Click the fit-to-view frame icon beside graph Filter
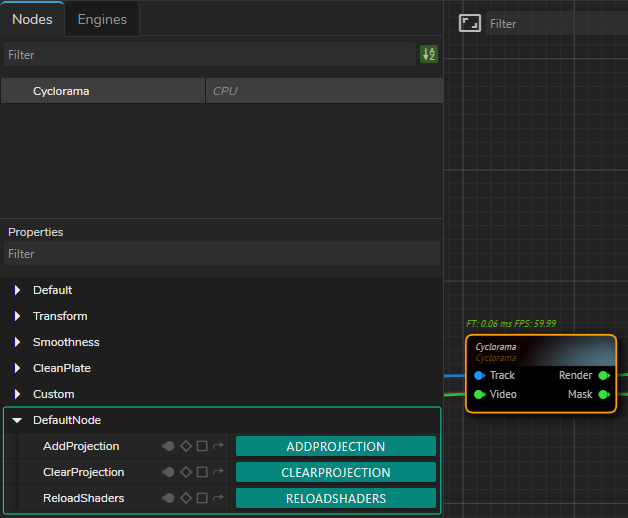The width and height of the screenshot is (628, 518). [x=469, y=23]
